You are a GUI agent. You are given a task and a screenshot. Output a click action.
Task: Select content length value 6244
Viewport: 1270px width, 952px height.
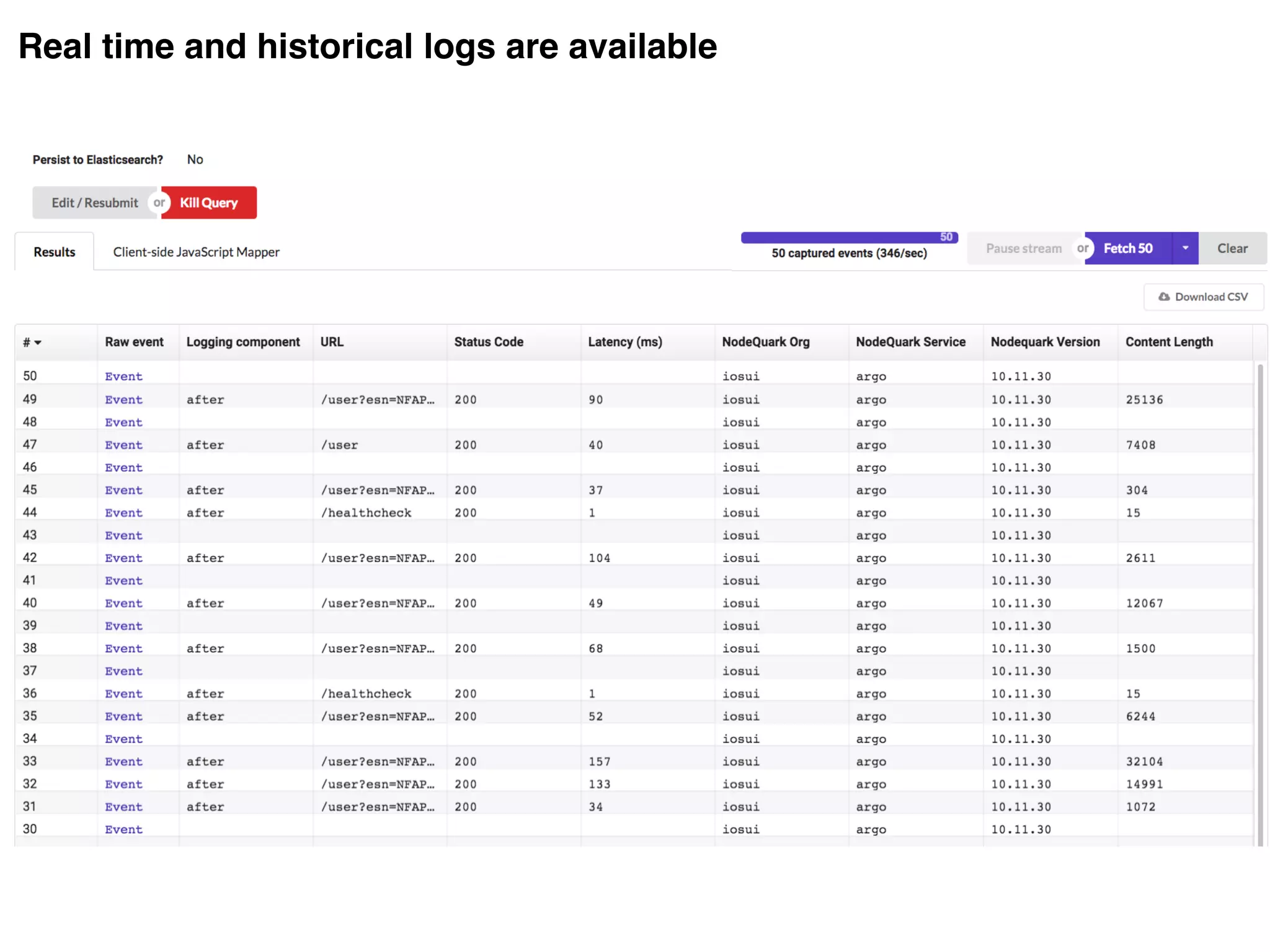coord(1140,716)
